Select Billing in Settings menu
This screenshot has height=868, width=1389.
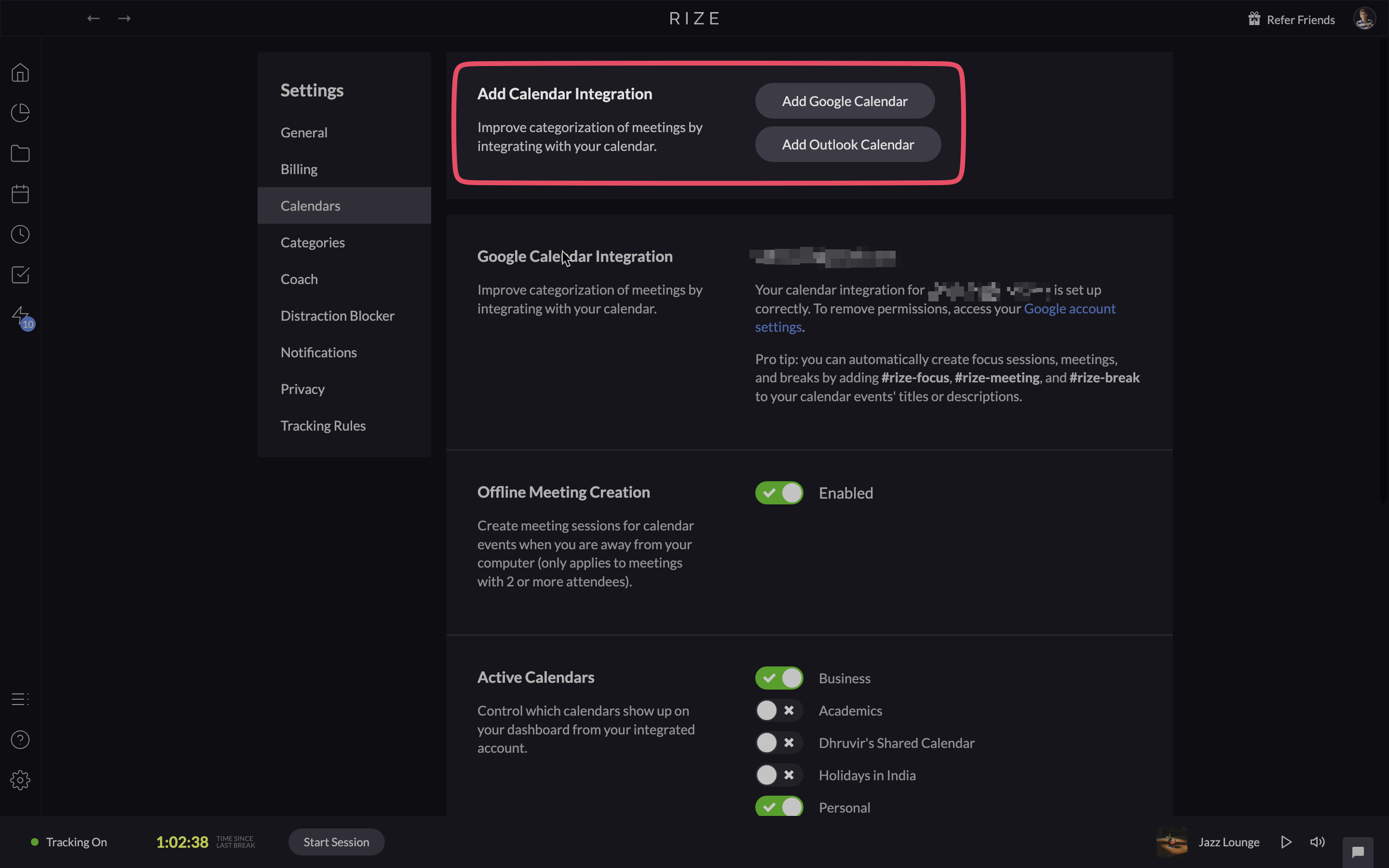[x=344, y=169]
